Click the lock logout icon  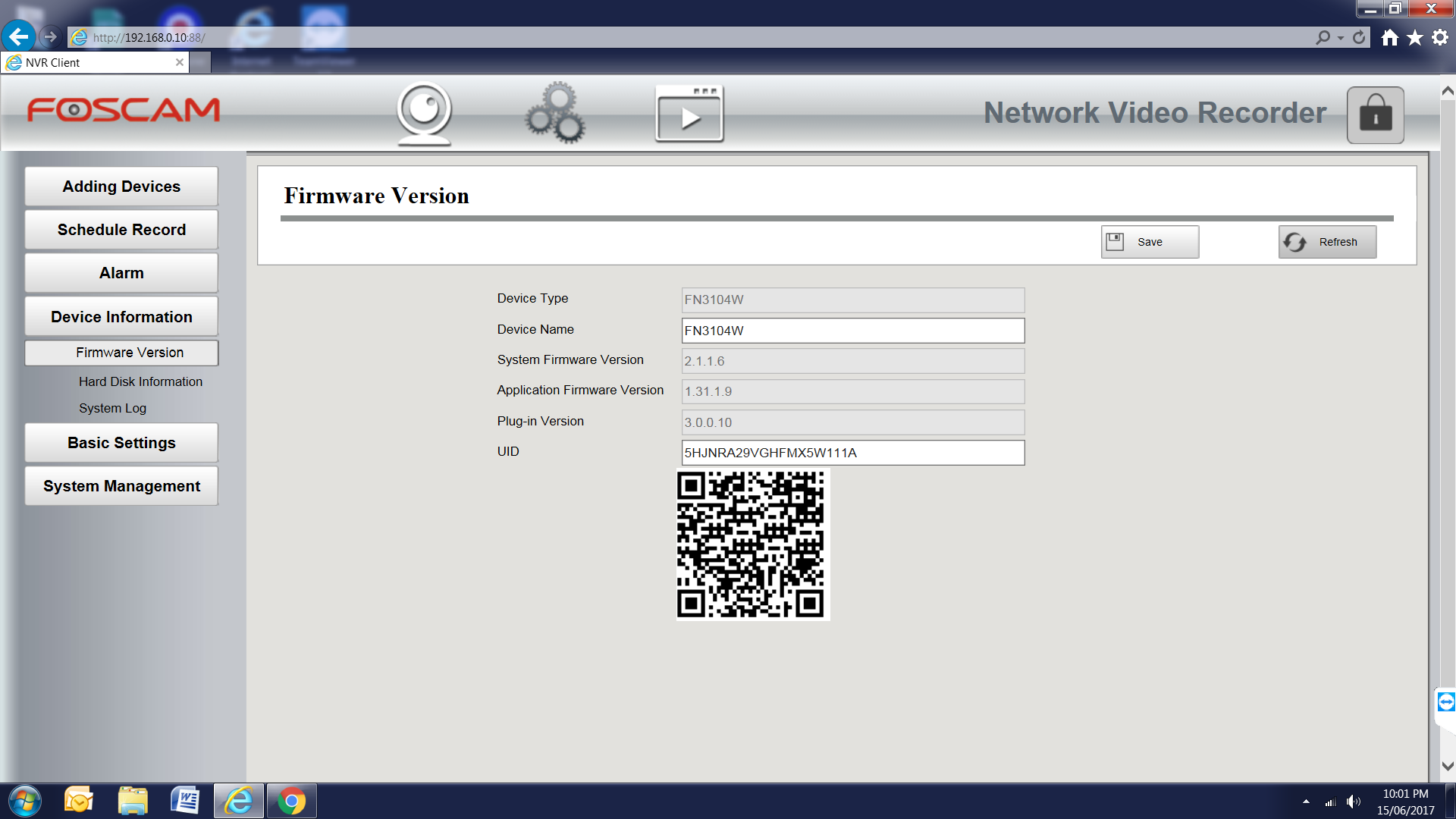pyautogui.click(x=1375, y=115)
